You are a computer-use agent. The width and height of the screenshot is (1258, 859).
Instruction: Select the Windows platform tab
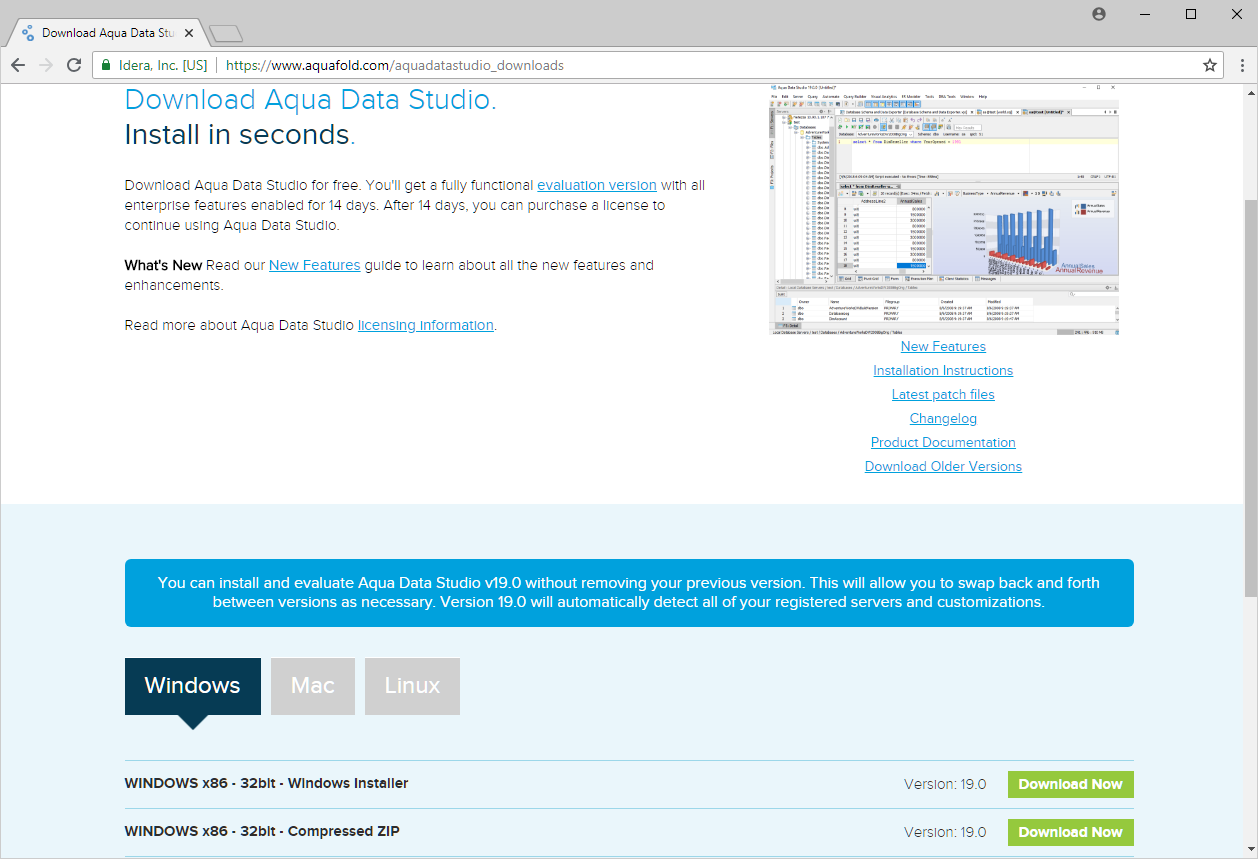pyautogui.click(x=193, y=686)
